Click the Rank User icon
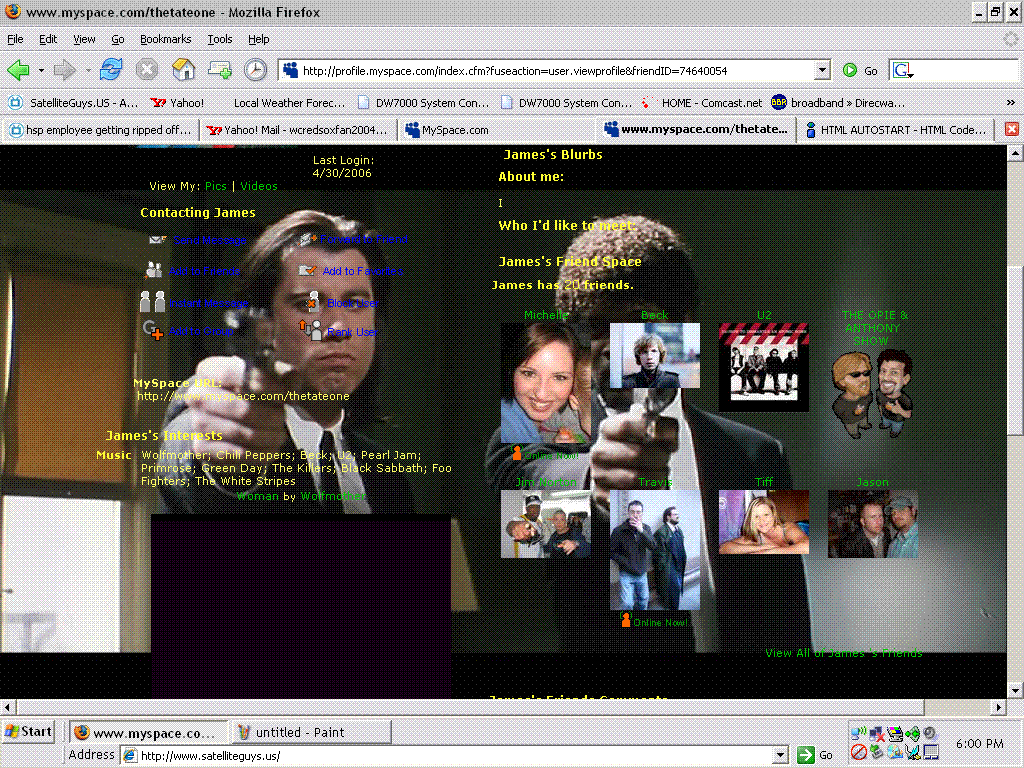The width and height of the screenshot is (1024, 768). tap(311, 330)
